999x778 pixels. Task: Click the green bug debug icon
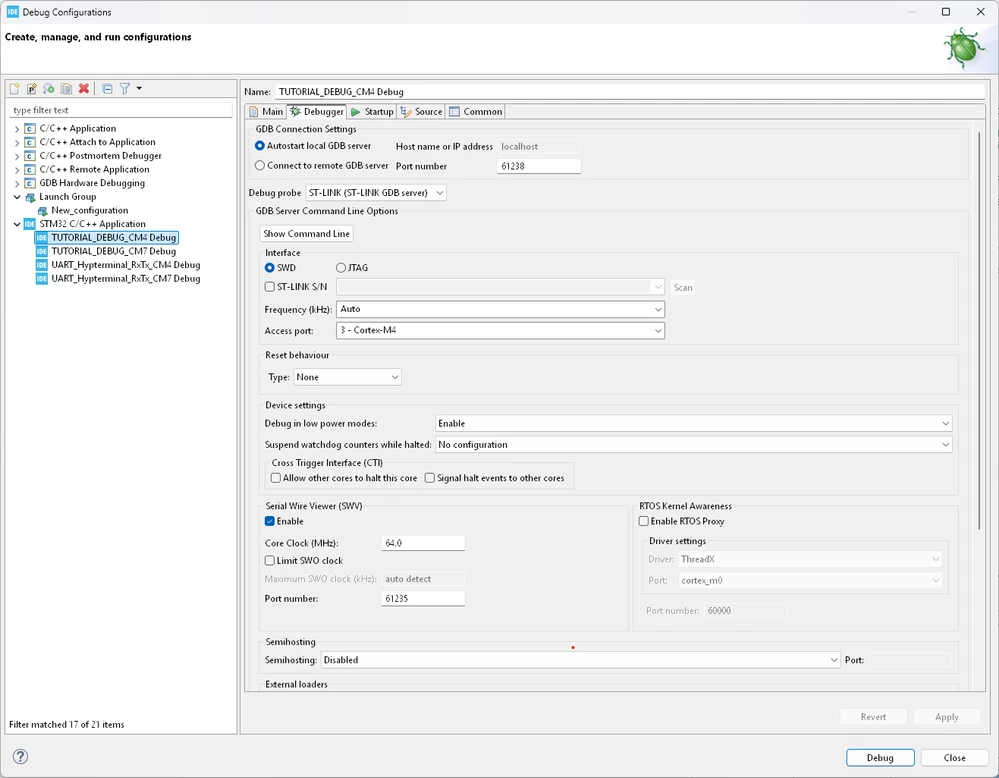(963, 48)
